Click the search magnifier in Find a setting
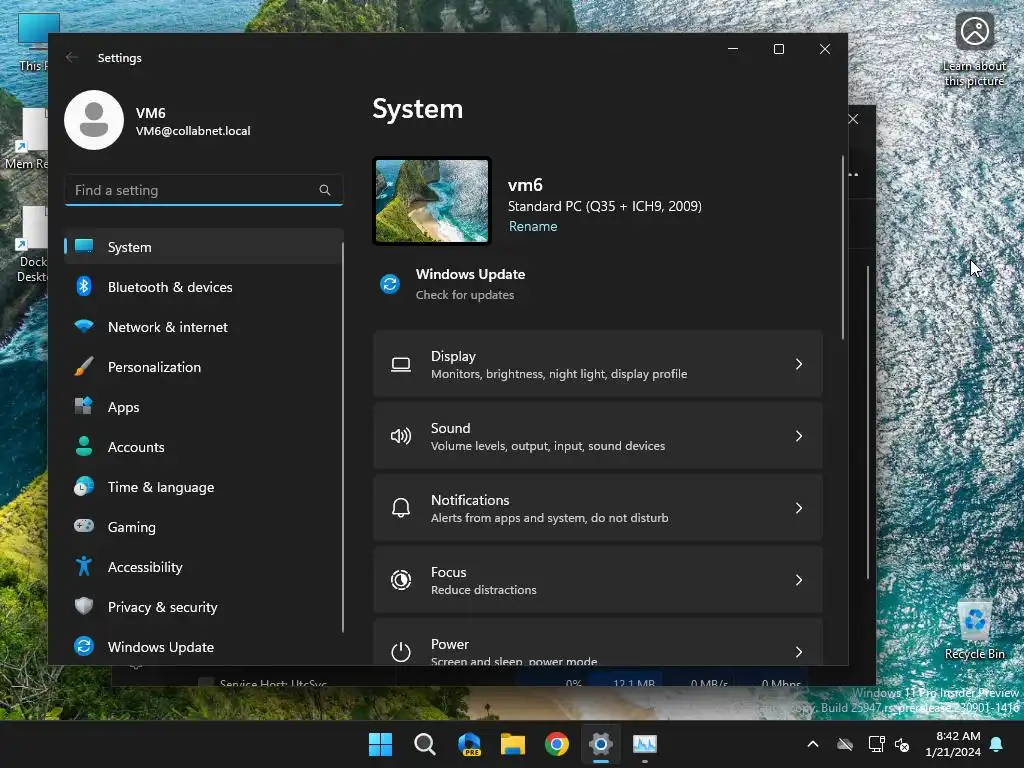 (325, 190)
